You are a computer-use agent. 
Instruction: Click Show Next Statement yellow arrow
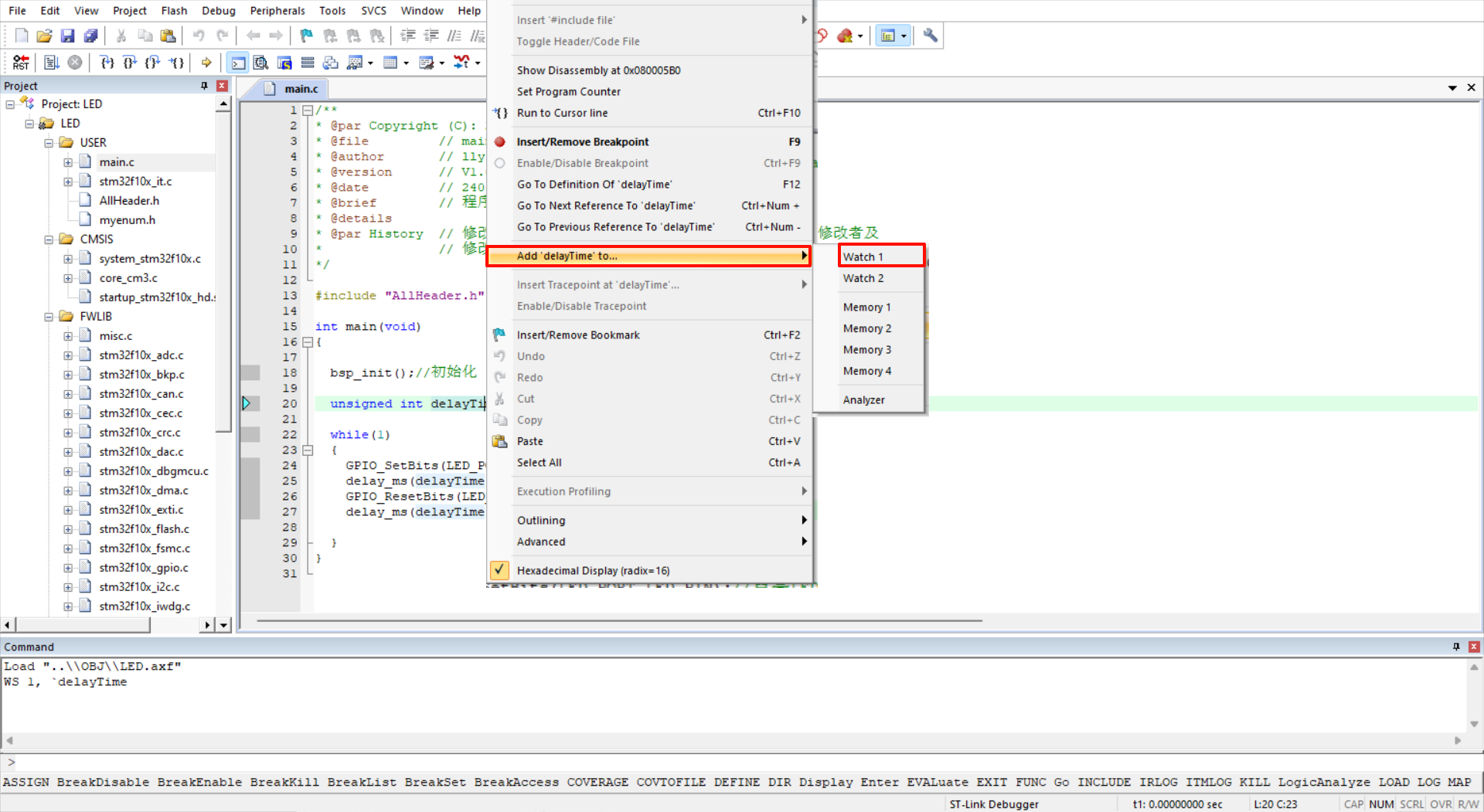tap(206, 63)
